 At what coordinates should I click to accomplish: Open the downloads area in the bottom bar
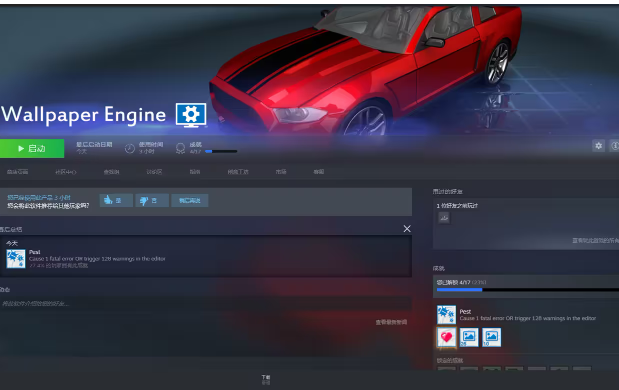(266, 379)
